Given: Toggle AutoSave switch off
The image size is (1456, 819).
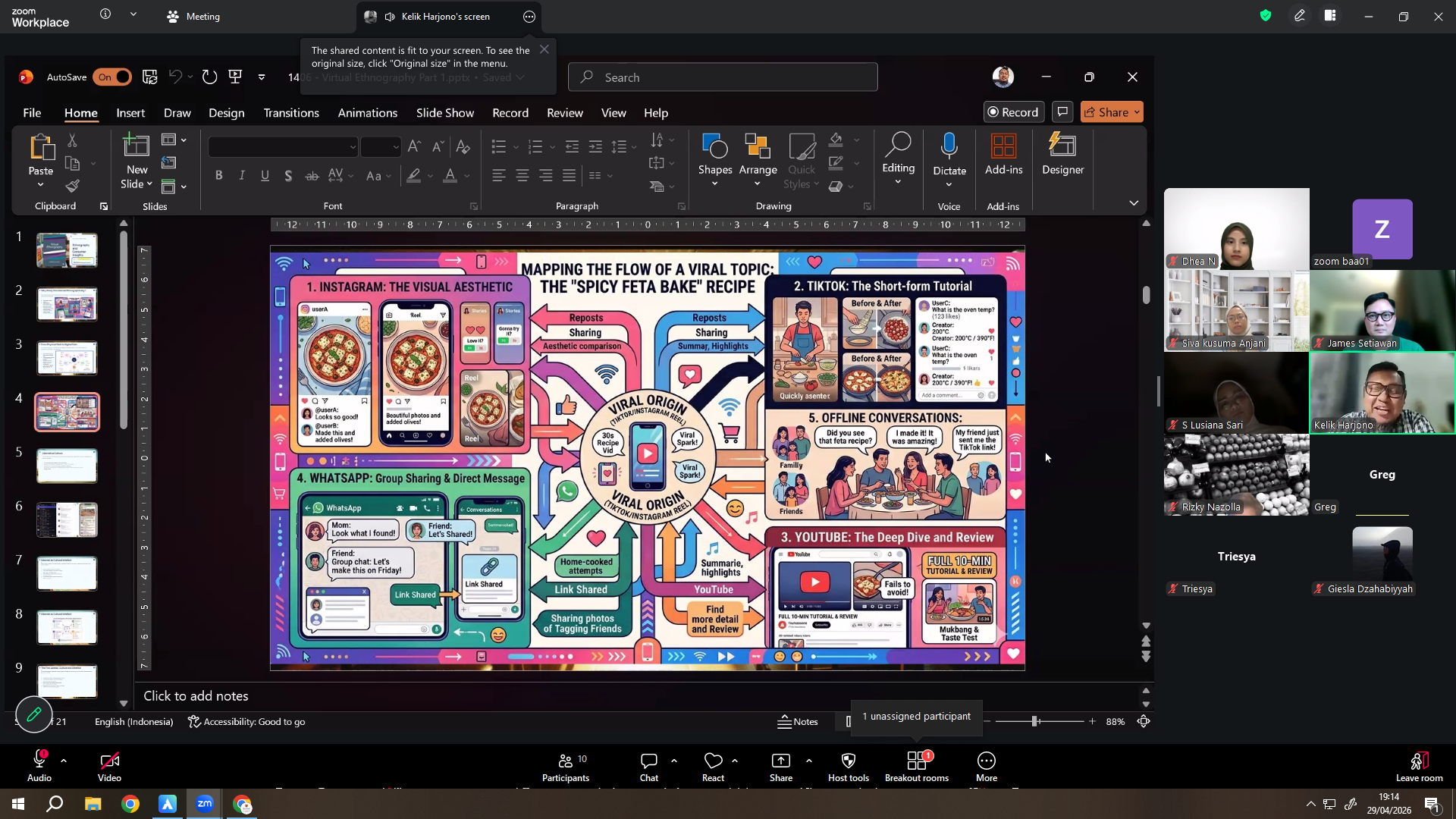Looking at the screenshot, I should click(112, 77).
